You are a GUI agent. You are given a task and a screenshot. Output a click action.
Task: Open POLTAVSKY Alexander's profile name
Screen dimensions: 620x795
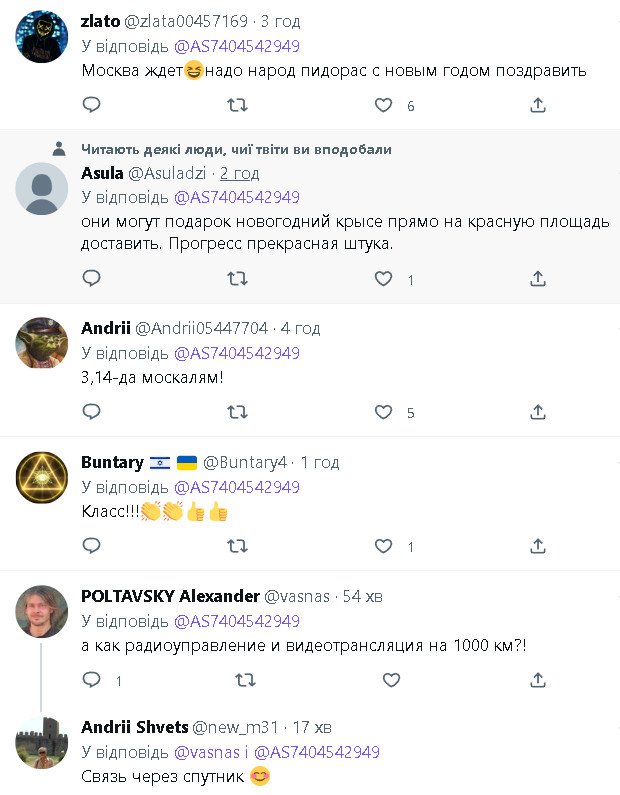click(x=170, y=596)
